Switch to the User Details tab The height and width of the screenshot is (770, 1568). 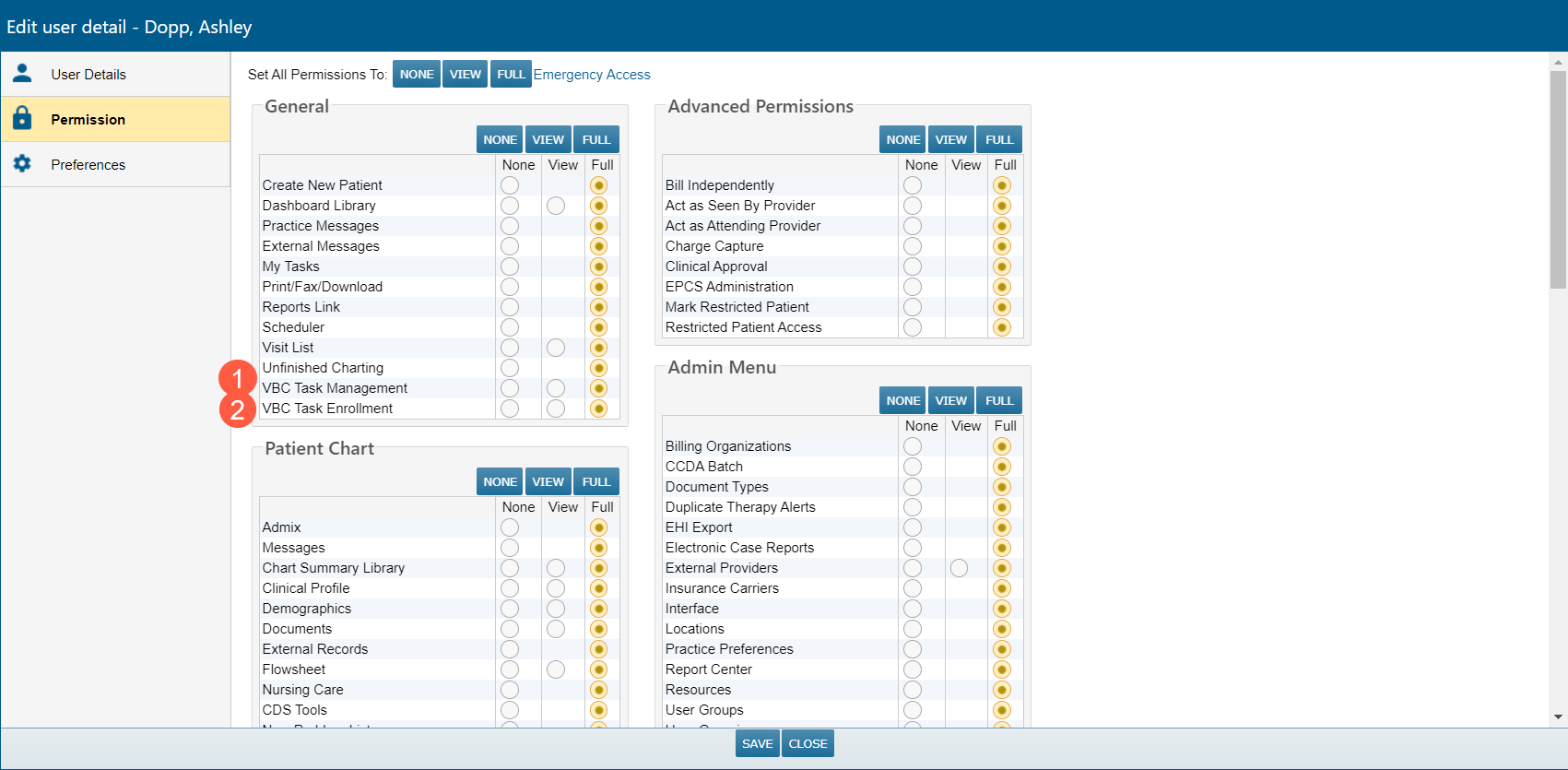(88, 75)
